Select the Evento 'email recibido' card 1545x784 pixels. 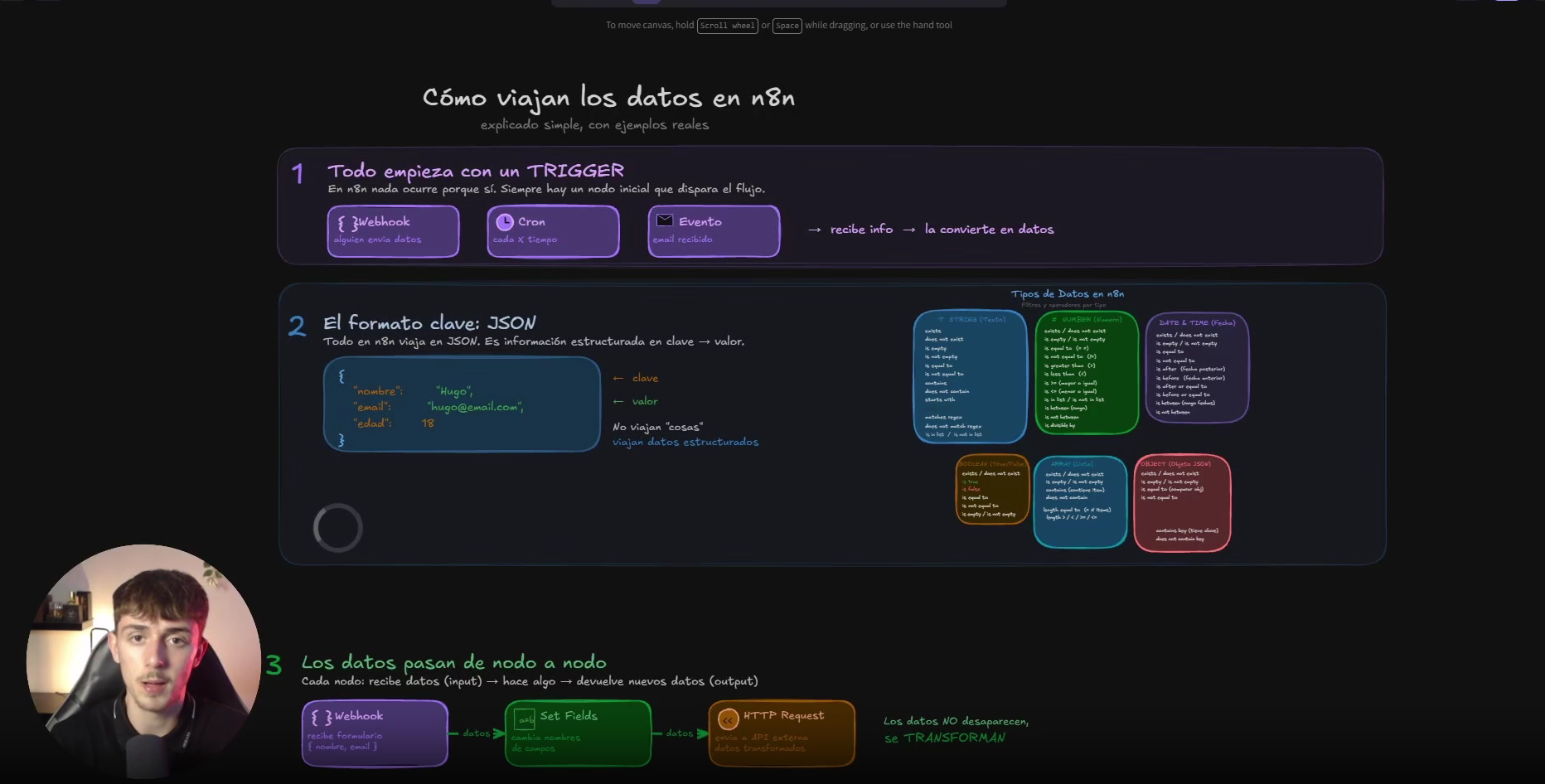pyautogui.click(x=714, y=231)
